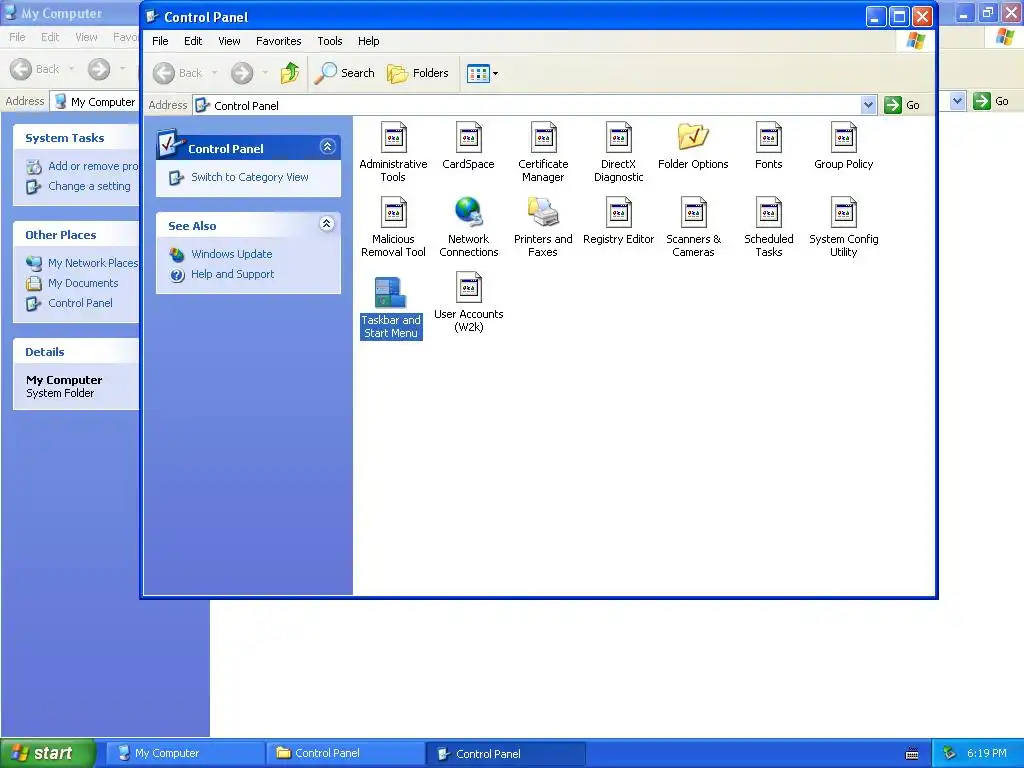Open Help and Support link
The width and height of the screenshot is (1024, 768).
(x=232, y=274)
